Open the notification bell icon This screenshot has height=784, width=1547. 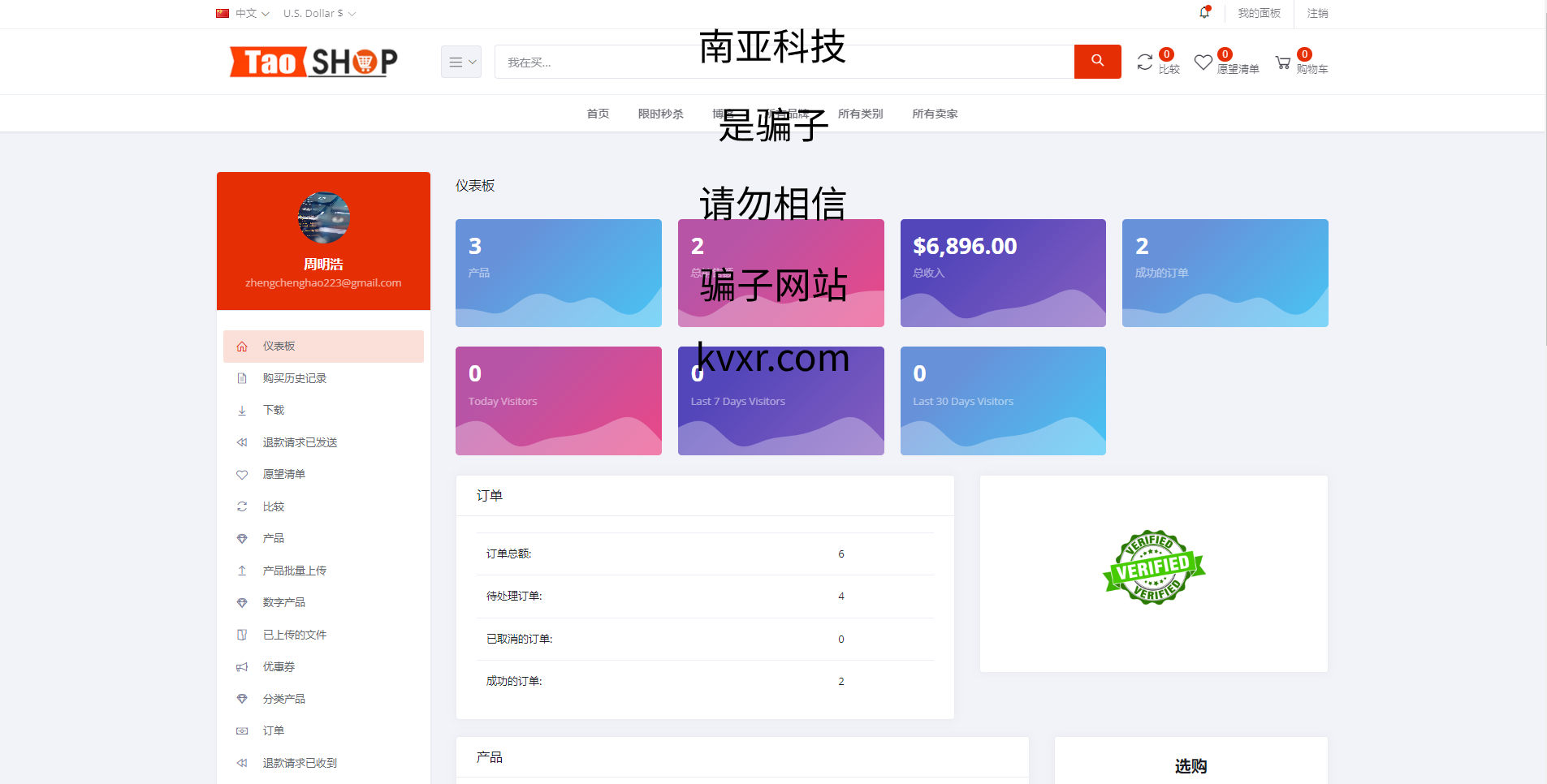tap(1204, 13)
